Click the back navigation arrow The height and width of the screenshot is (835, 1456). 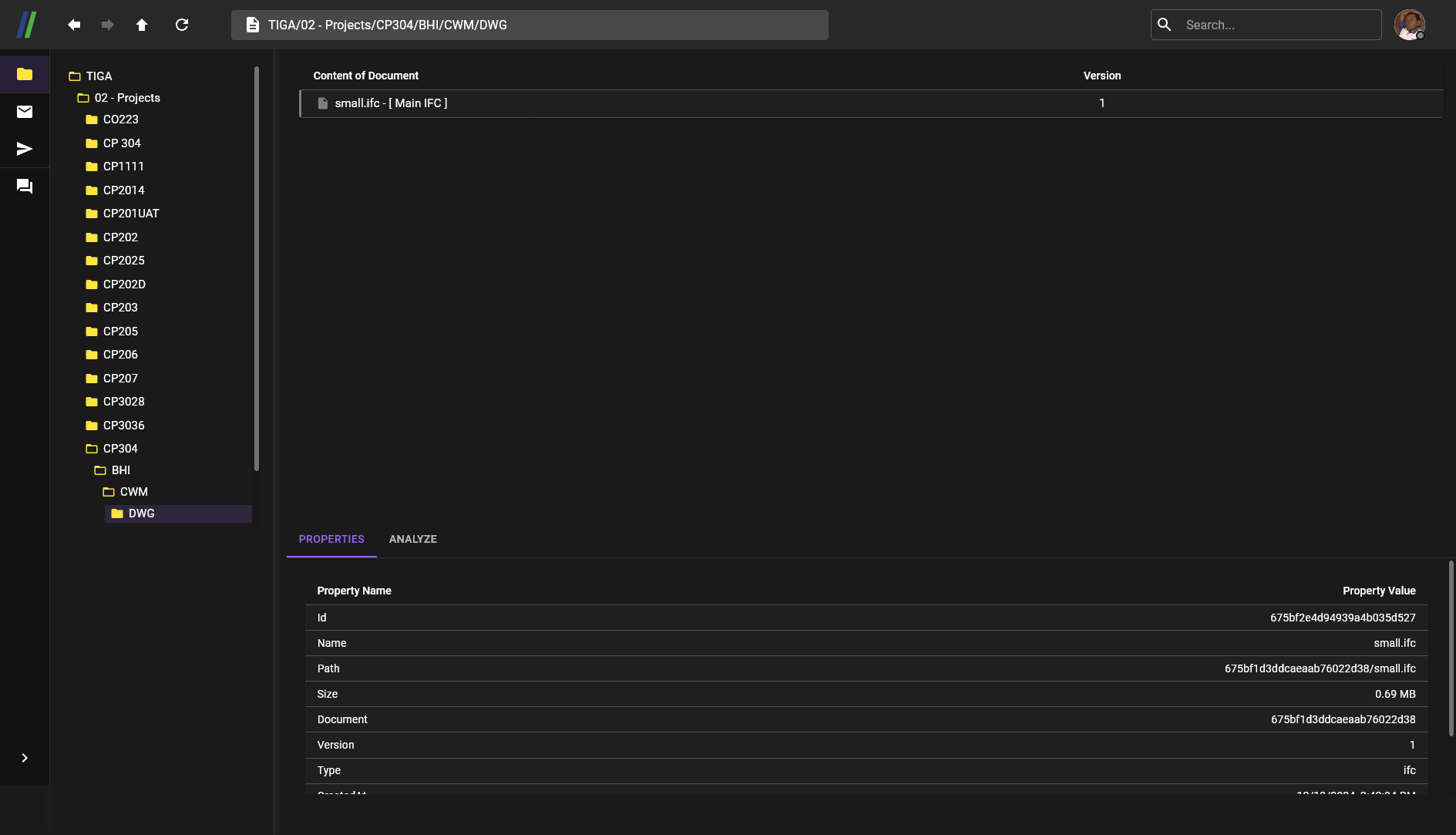pyautogui.click(x=74, y=25)
